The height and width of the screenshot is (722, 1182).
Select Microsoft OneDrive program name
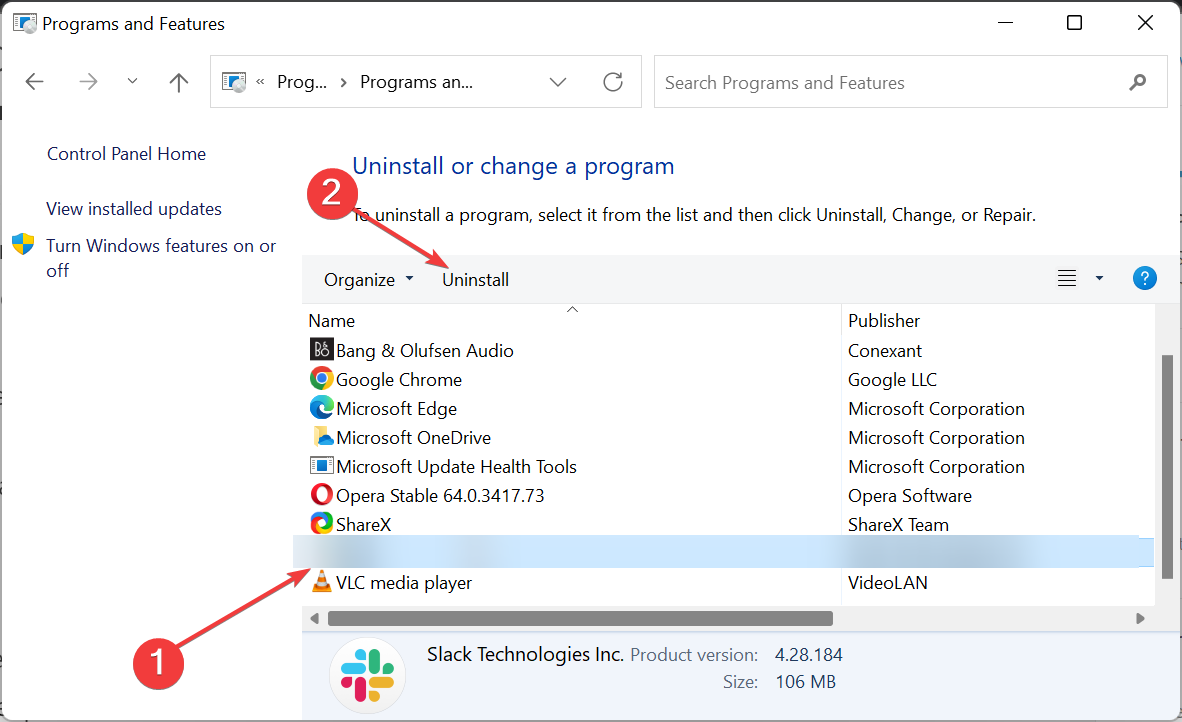[x=413, y=438]
